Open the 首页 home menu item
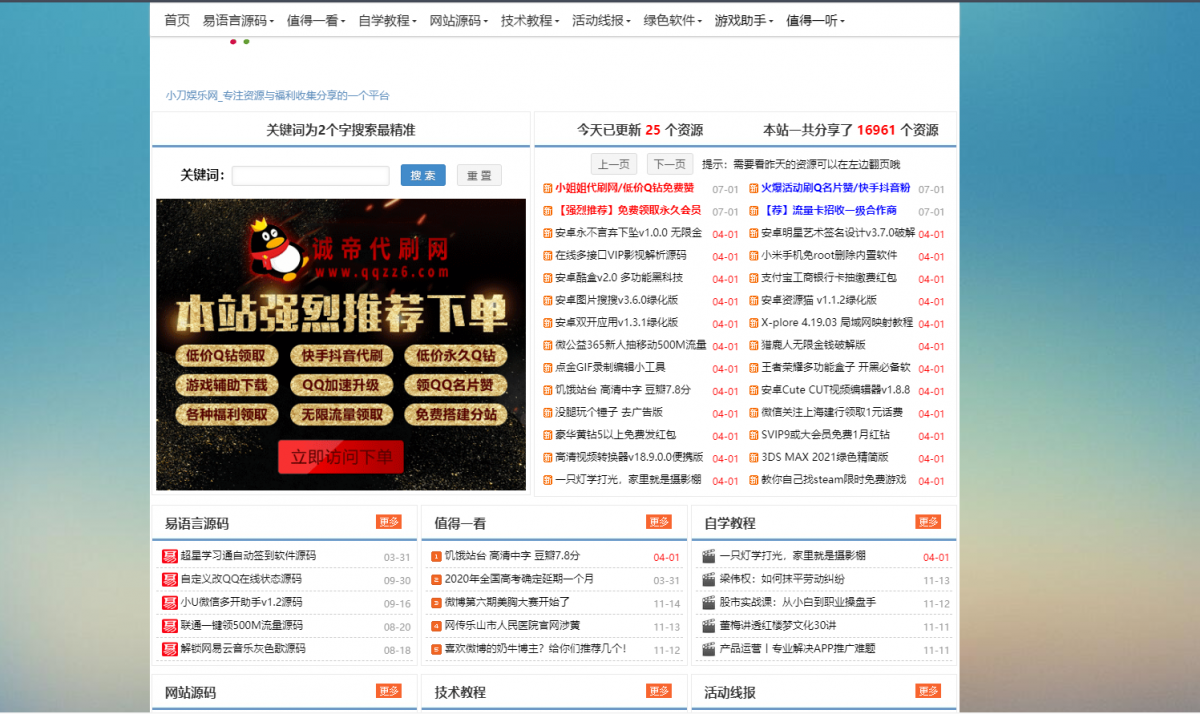The height and width of the screenshot is (714, 1200). 177,20
